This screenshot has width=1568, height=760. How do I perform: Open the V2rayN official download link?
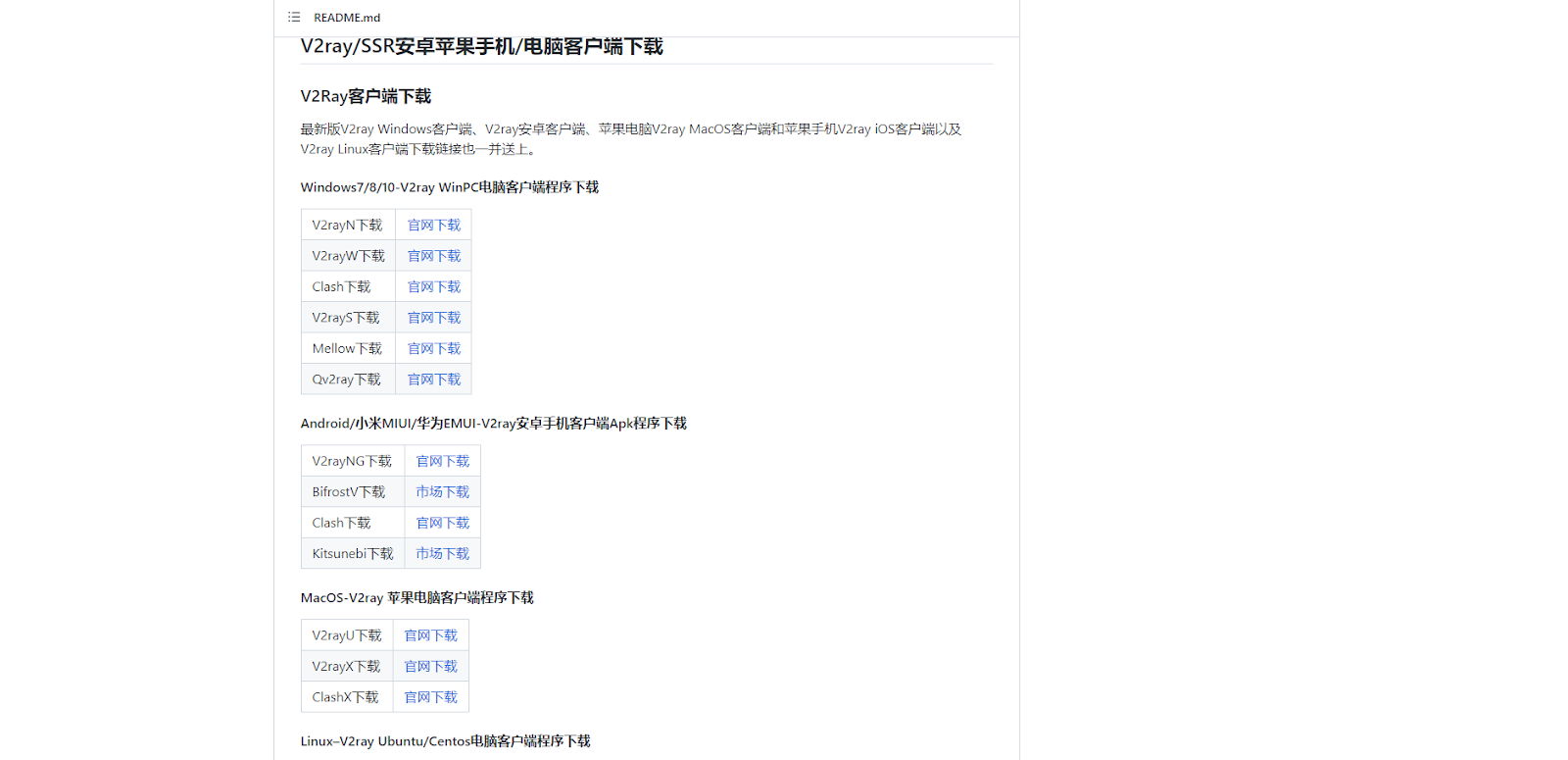coord(433,226)
